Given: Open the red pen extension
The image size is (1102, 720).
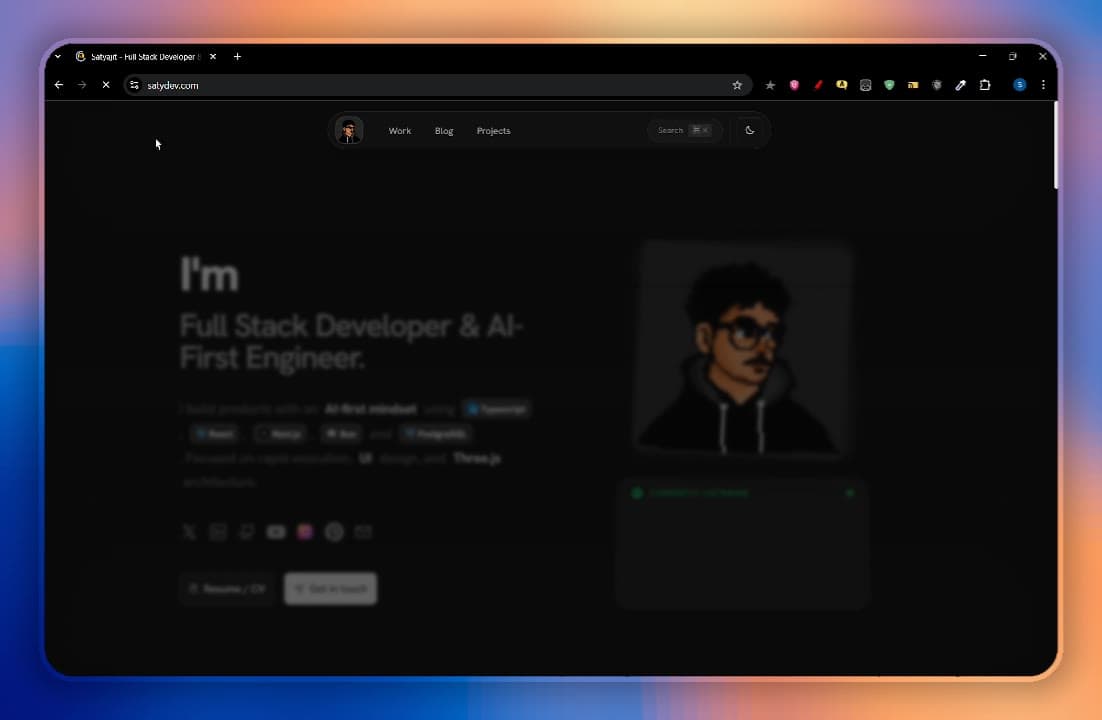Looking at the screenshot, I should (x=818, y=85).
